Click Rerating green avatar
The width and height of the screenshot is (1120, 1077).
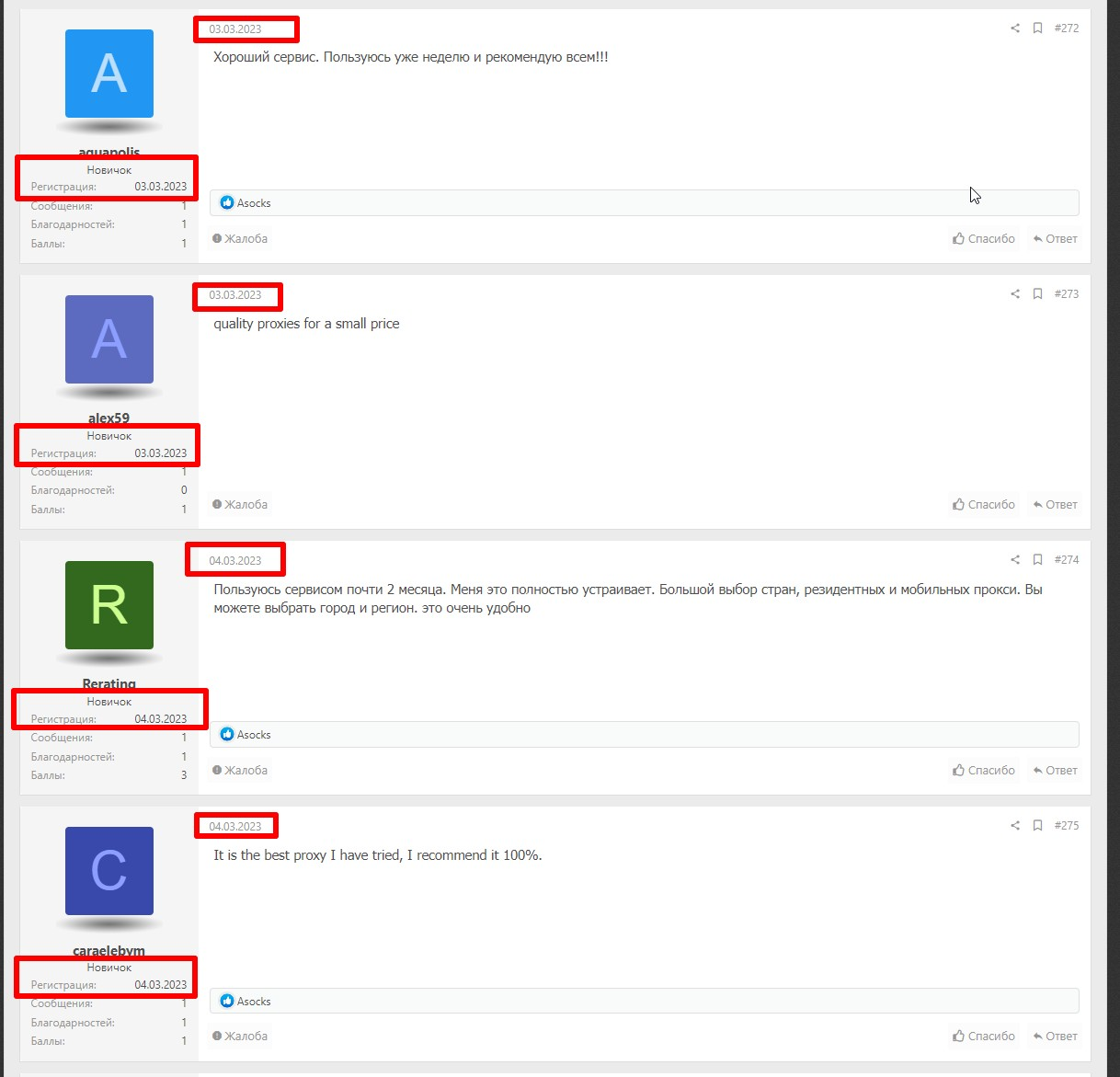(109, 605)
